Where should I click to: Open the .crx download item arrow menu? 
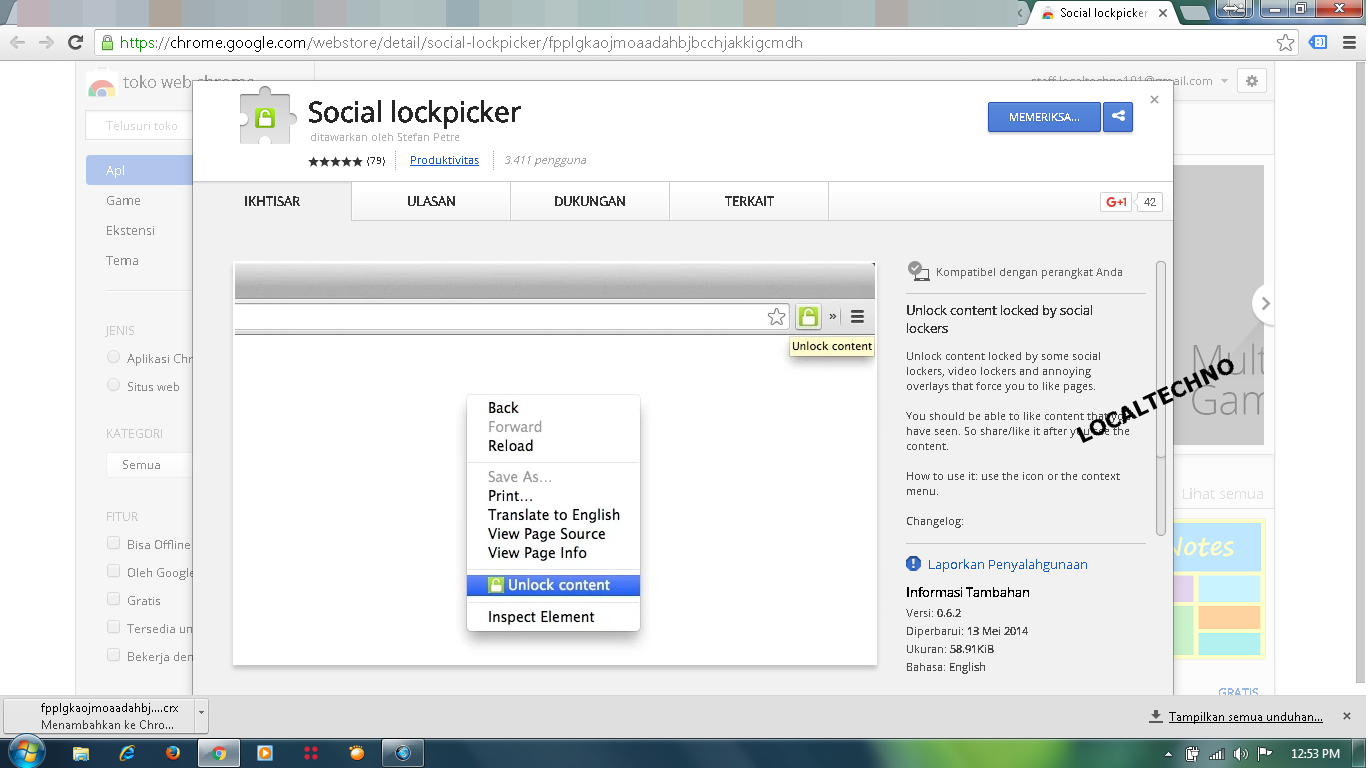coord(201,716)
